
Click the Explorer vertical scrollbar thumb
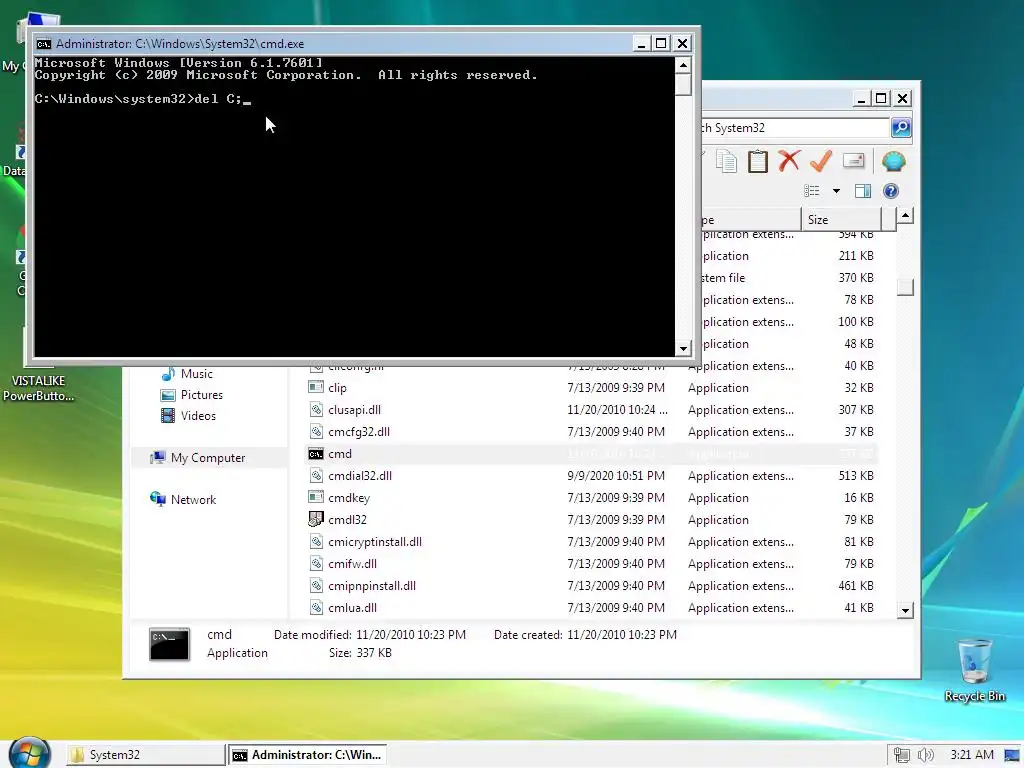click(905, 287)
